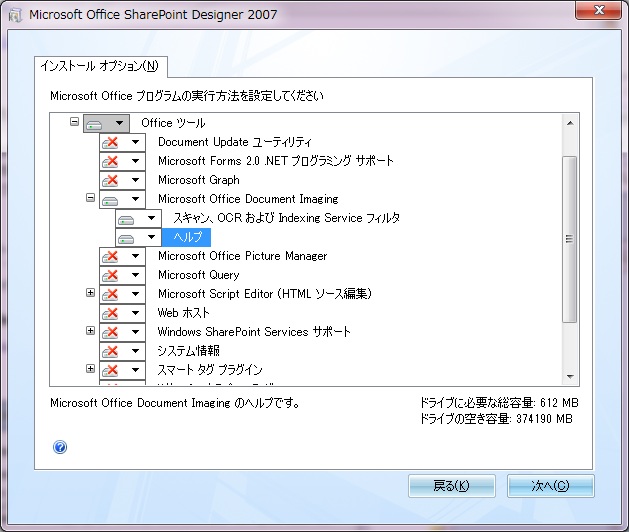This screenshot has width=629, height=532.
Task: Click システム情報 red X icon
Action: click(x=111, y=351)
